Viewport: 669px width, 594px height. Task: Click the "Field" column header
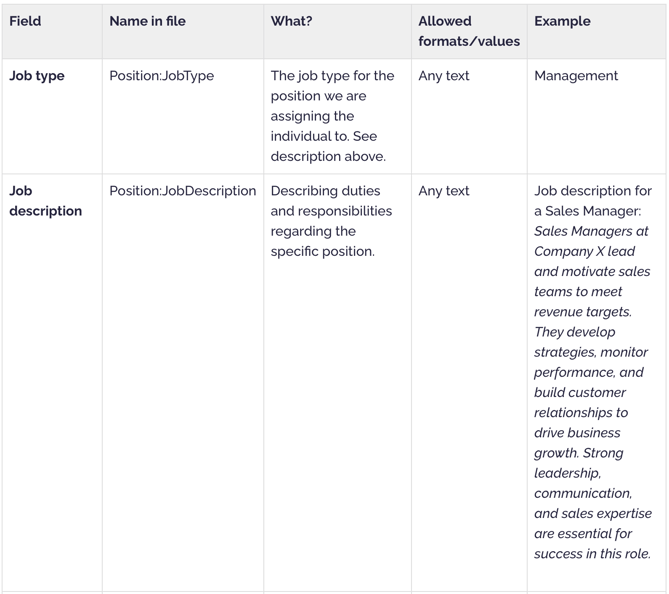click(x=25, y=21)
